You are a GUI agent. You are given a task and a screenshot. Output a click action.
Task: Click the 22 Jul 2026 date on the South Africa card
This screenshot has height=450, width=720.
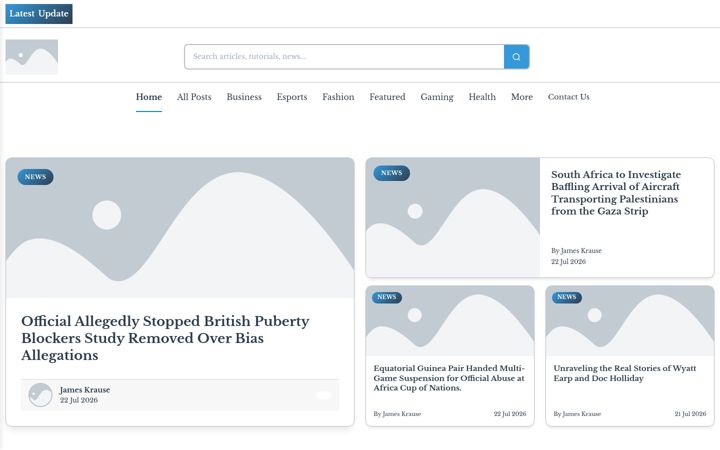[568, 262]
